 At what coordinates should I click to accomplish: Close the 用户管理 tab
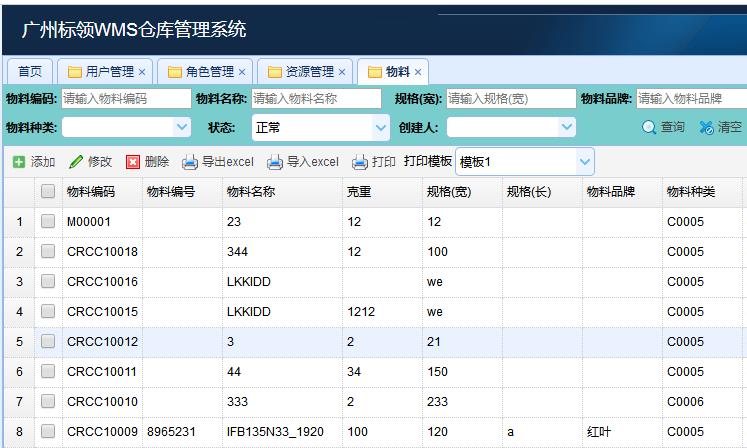142,72
